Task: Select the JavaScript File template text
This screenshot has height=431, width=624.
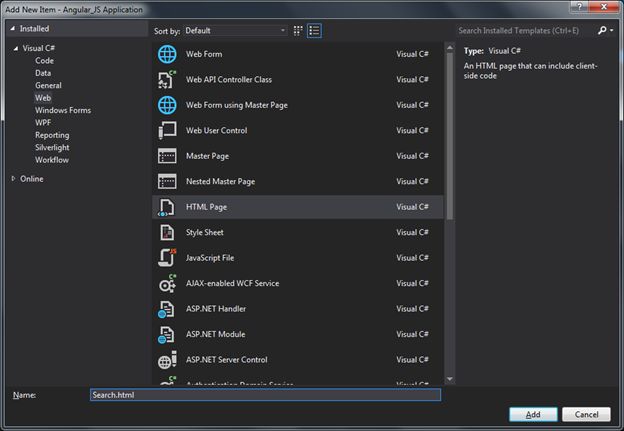Action: (210, 258)
